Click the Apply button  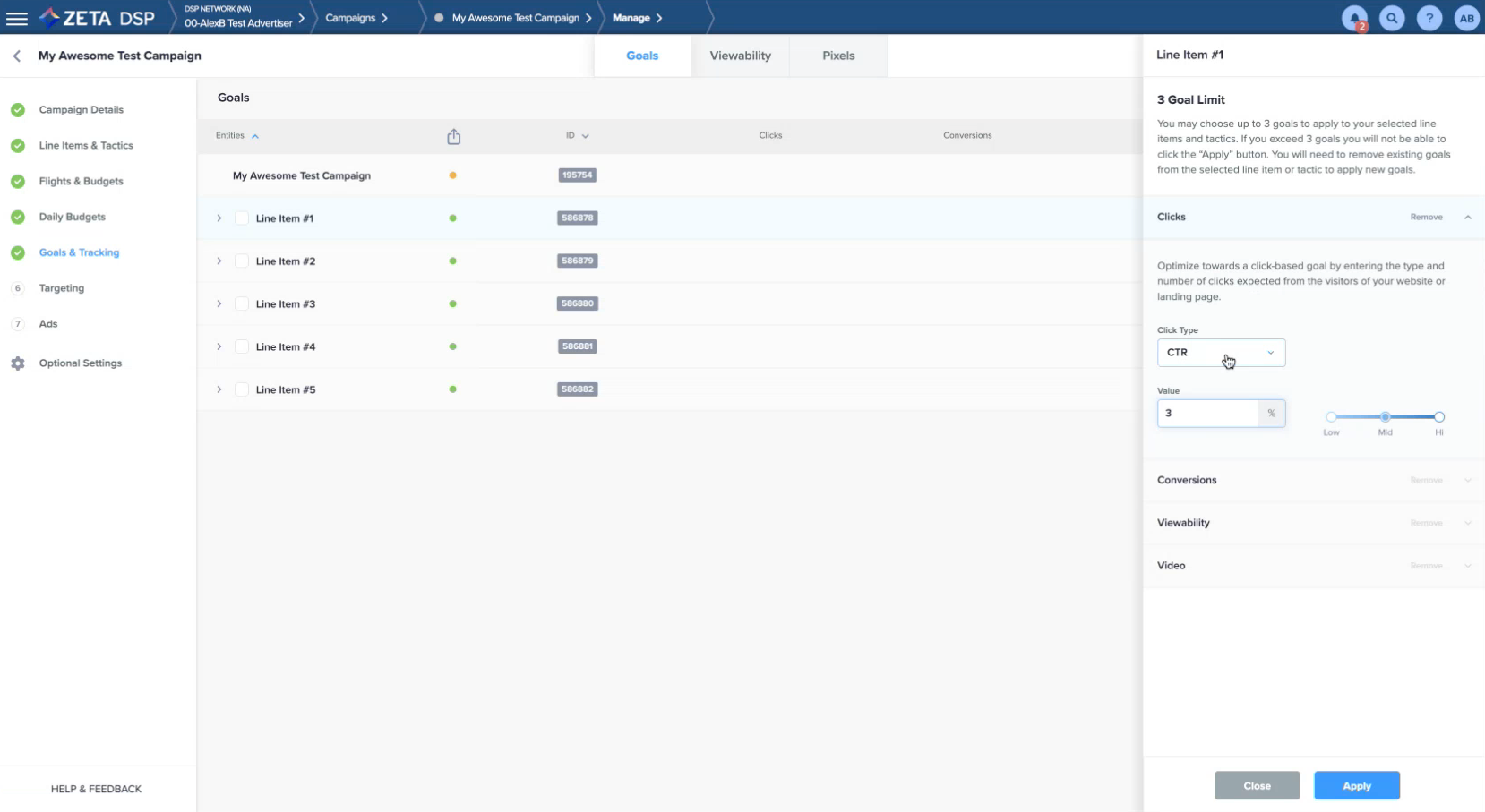(x=1356, y=785)
